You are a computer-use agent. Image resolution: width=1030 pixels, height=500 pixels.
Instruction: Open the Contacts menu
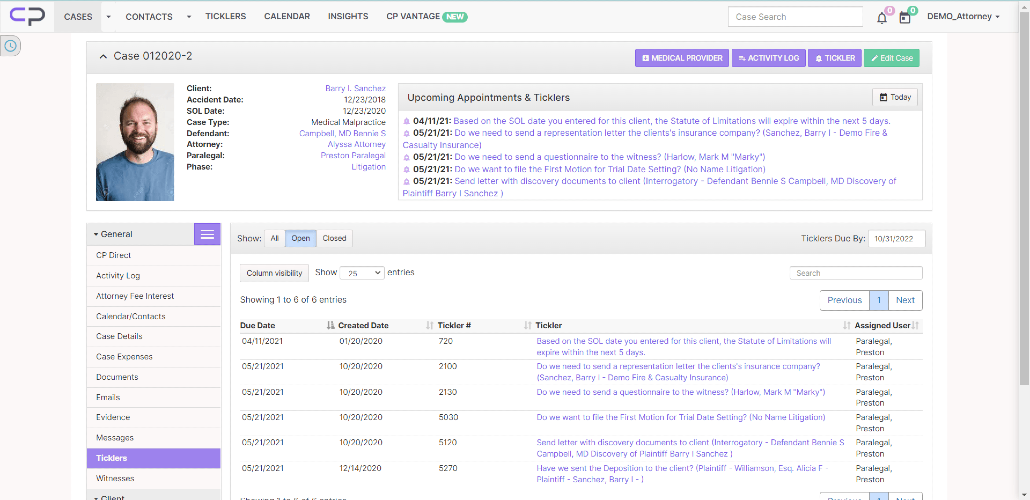tap(149, 16)
